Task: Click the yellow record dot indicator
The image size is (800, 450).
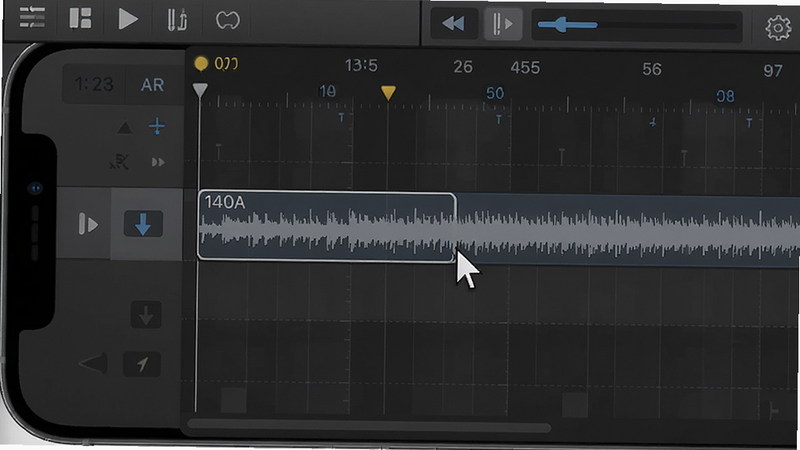Action: tap(201, 63)
